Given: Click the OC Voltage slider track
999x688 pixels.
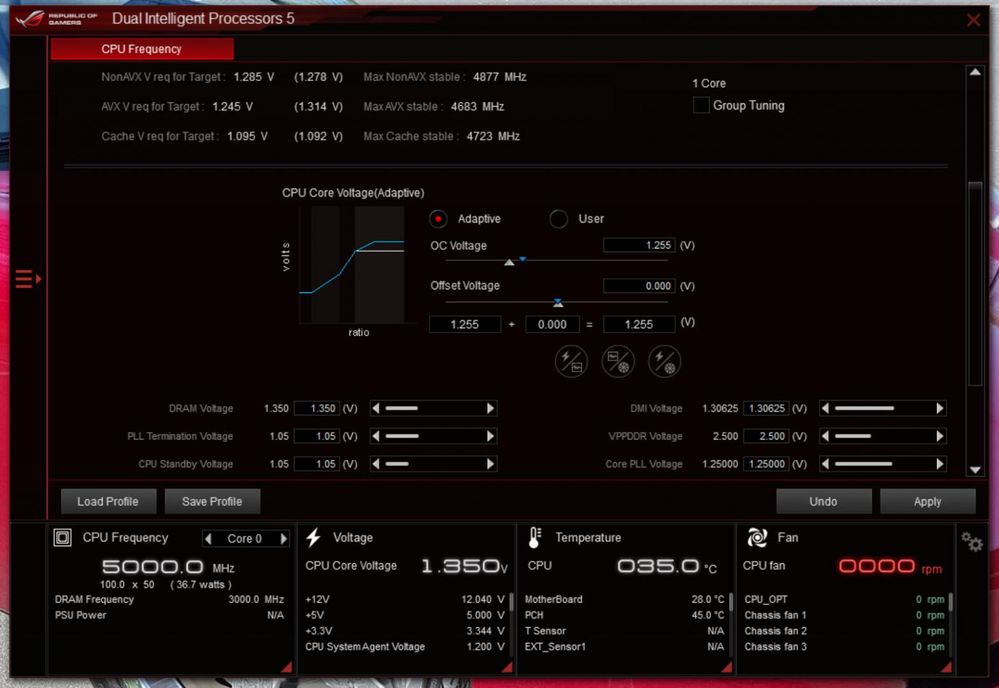Looking at the screenshot, I should (x=556, y=261).
